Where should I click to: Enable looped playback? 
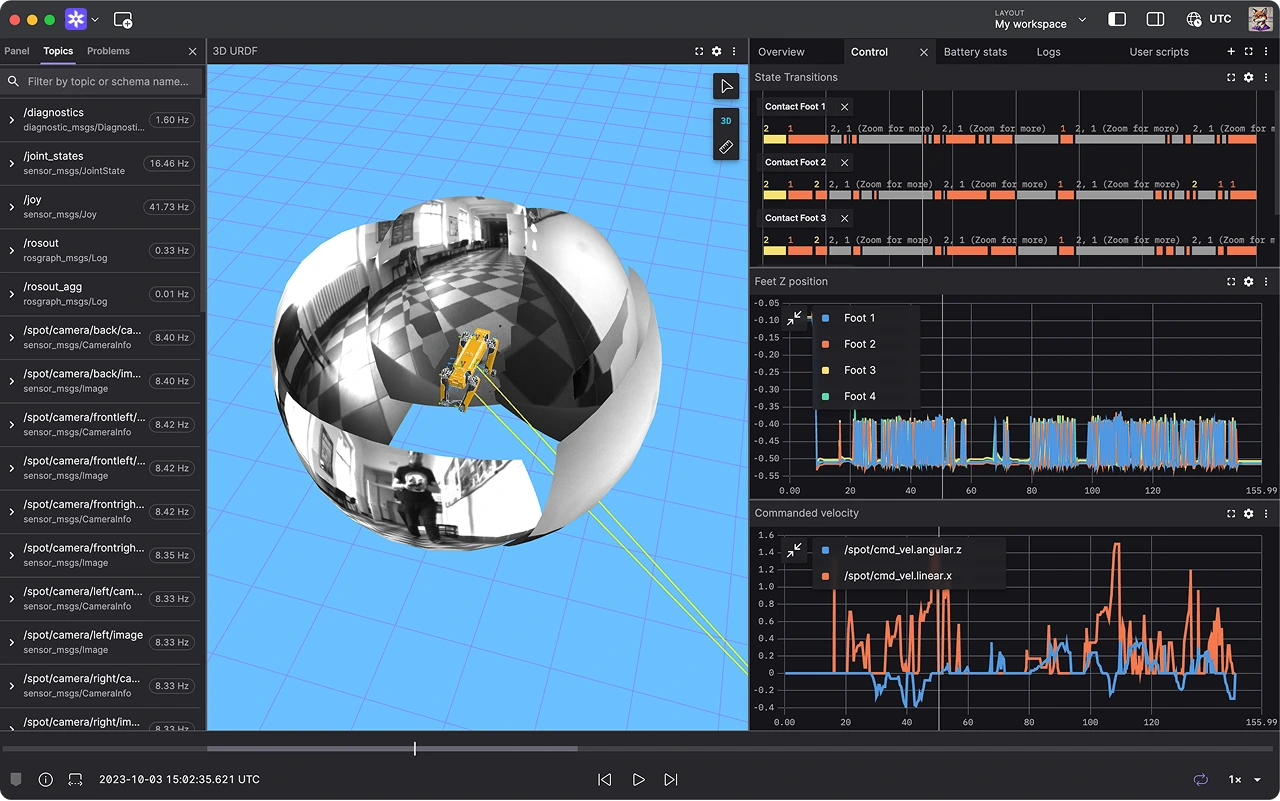pos(1201,779)
